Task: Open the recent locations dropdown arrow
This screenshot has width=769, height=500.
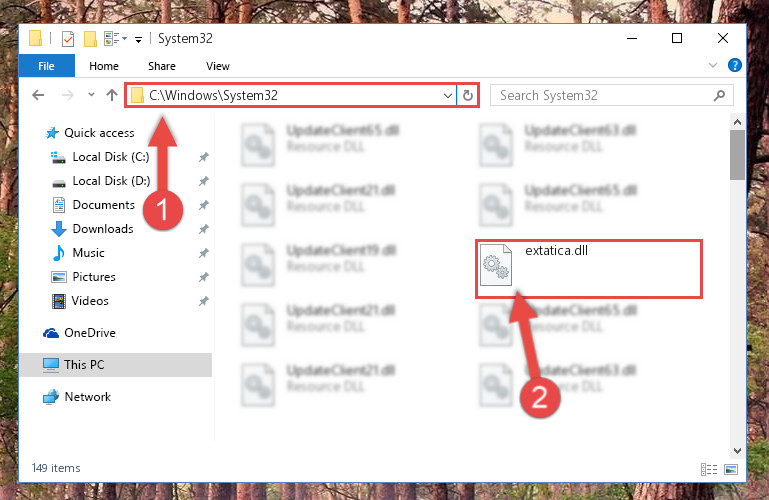Action: tap(91, 95)
